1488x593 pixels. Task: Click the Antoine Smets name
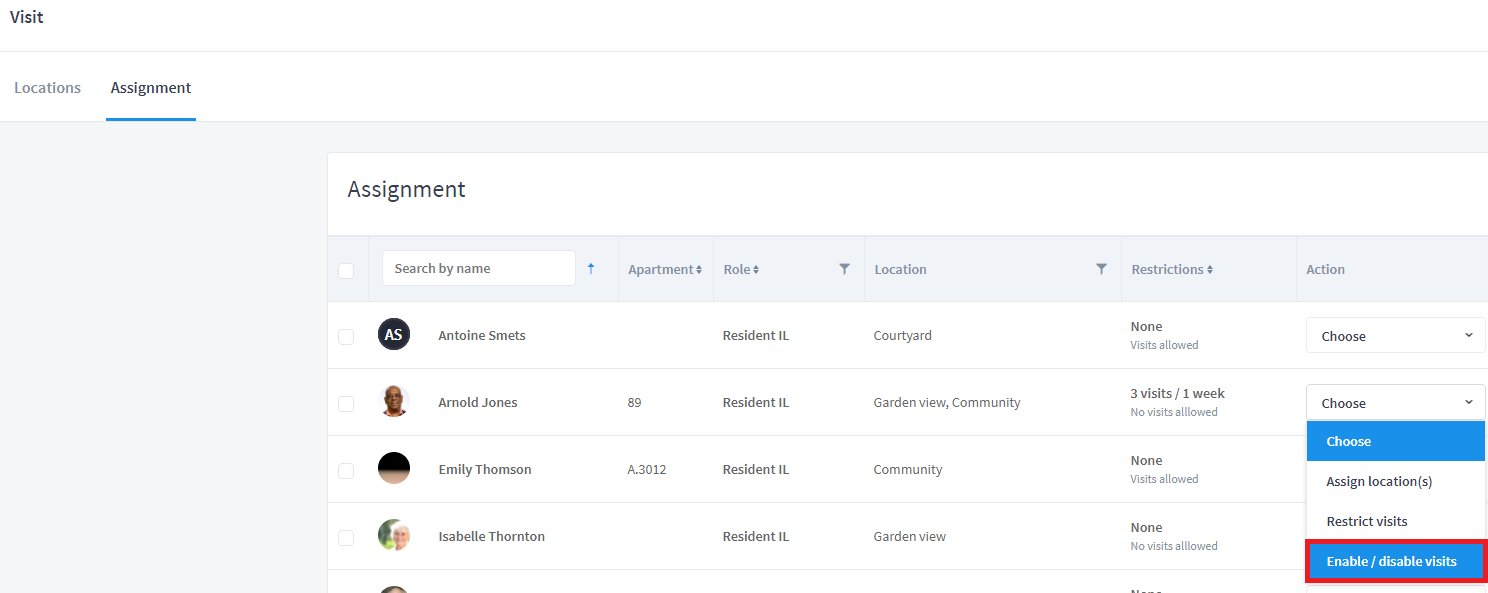482,336
